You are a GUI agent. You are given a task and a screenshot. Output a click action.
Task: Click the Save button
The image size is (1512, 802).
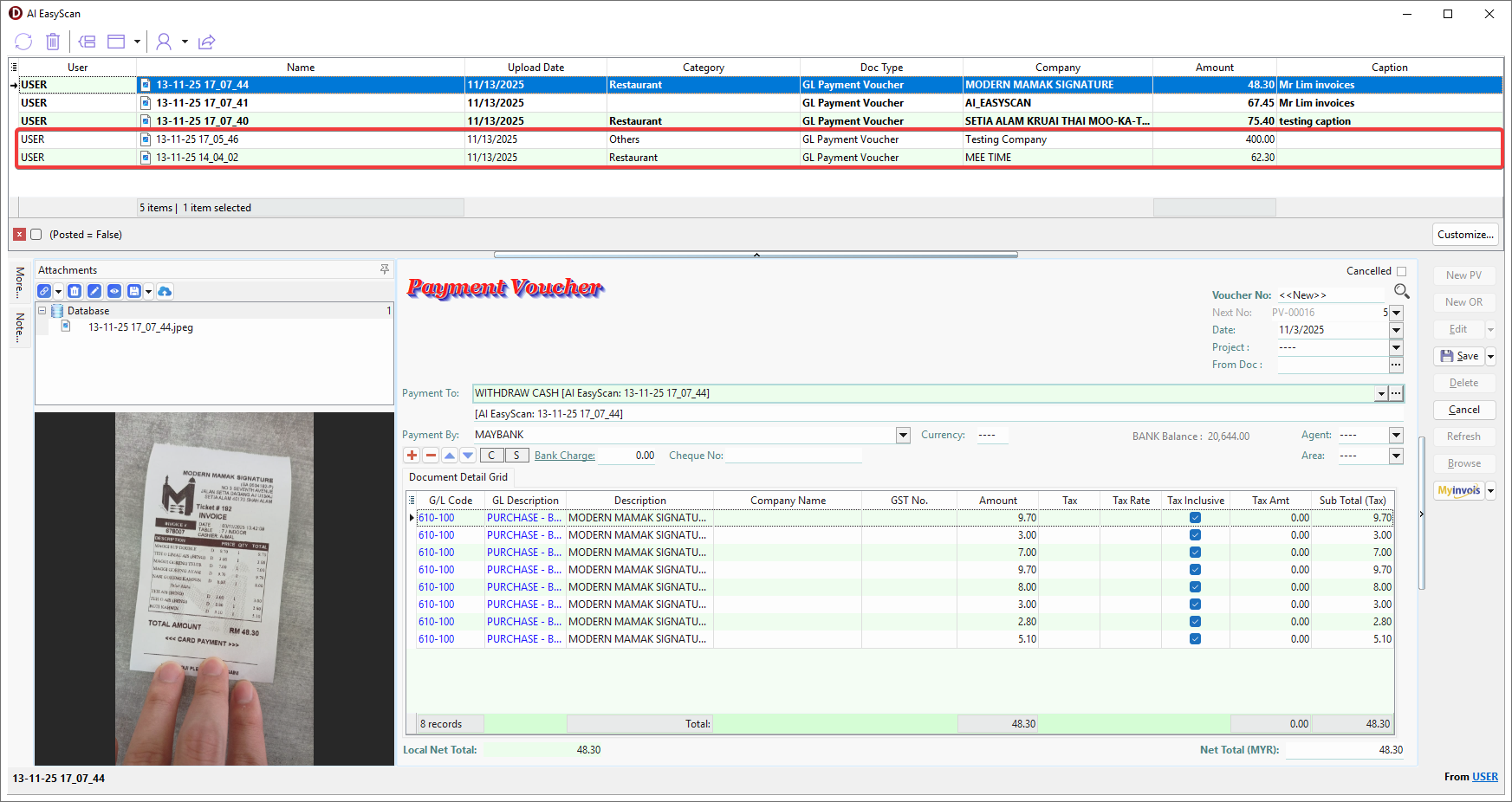[1459, 356]
